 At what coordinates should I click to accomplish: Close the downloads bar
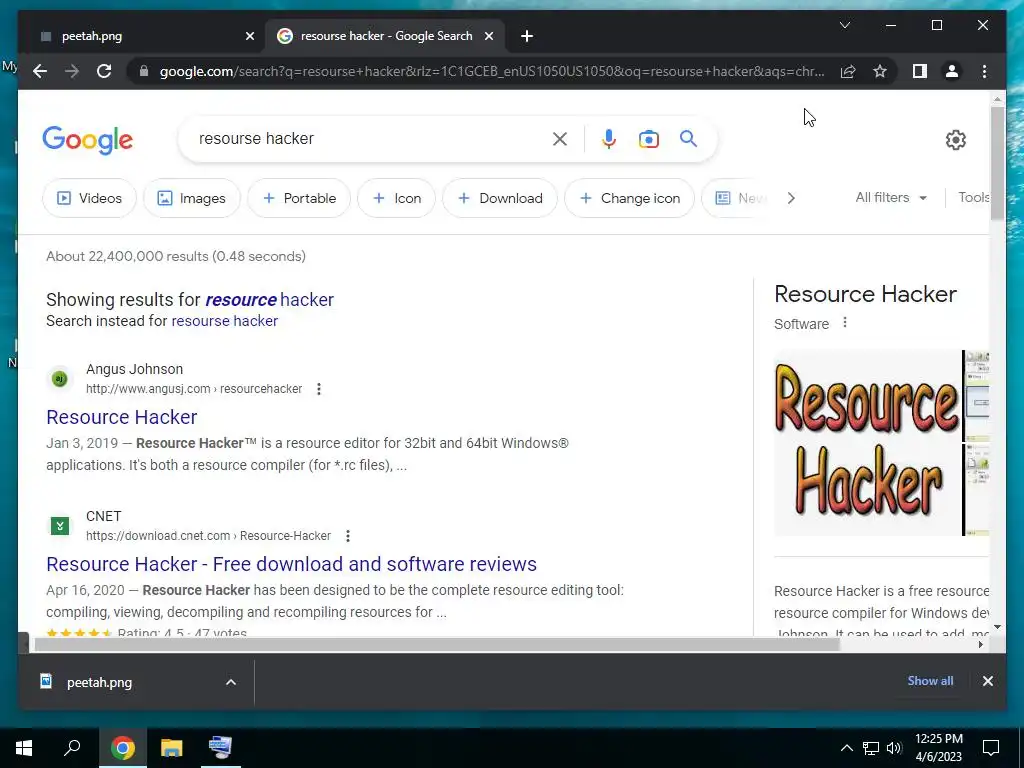[x=987, y=681]
